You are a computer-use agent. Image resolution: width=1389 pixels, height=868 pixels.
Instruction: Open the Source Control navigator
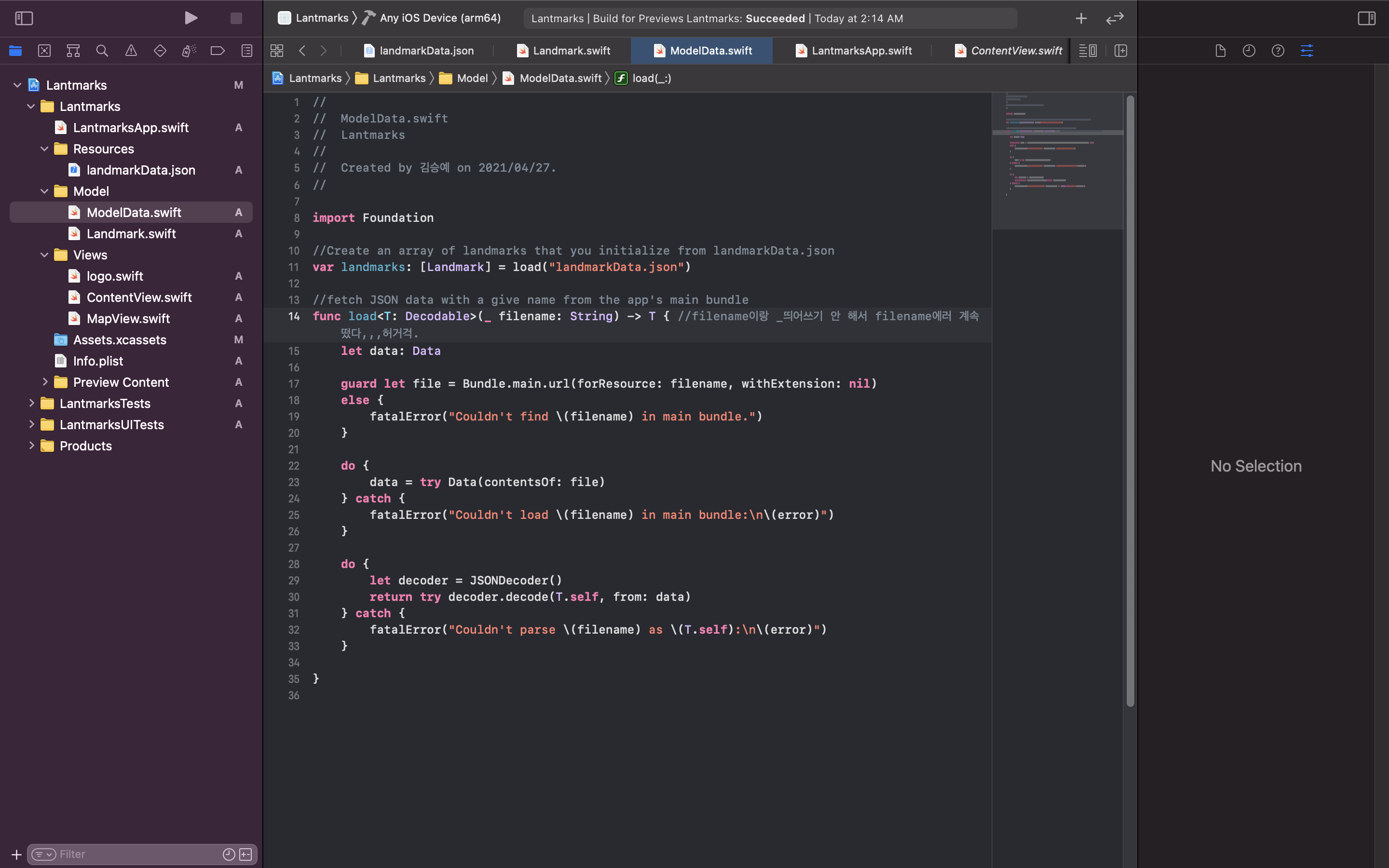tap(44, 51)
